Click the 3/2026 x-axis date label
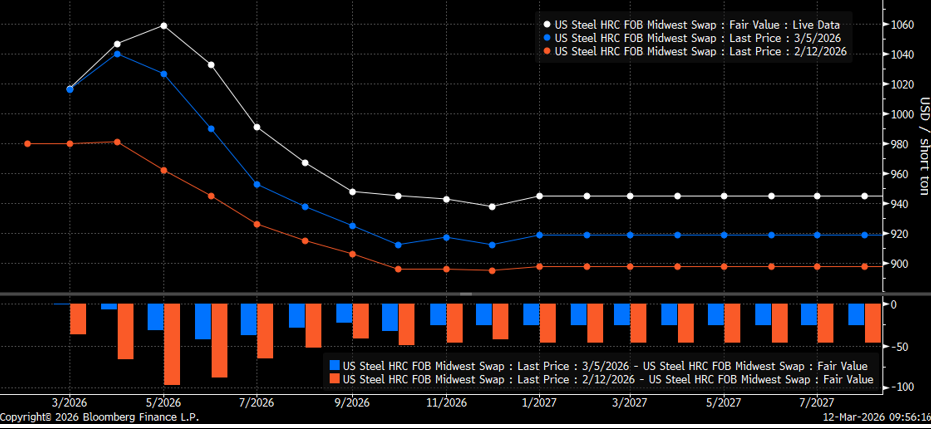The width and height of the screenshot is (931, 430). pyautogui.click(x=69, y=402)
